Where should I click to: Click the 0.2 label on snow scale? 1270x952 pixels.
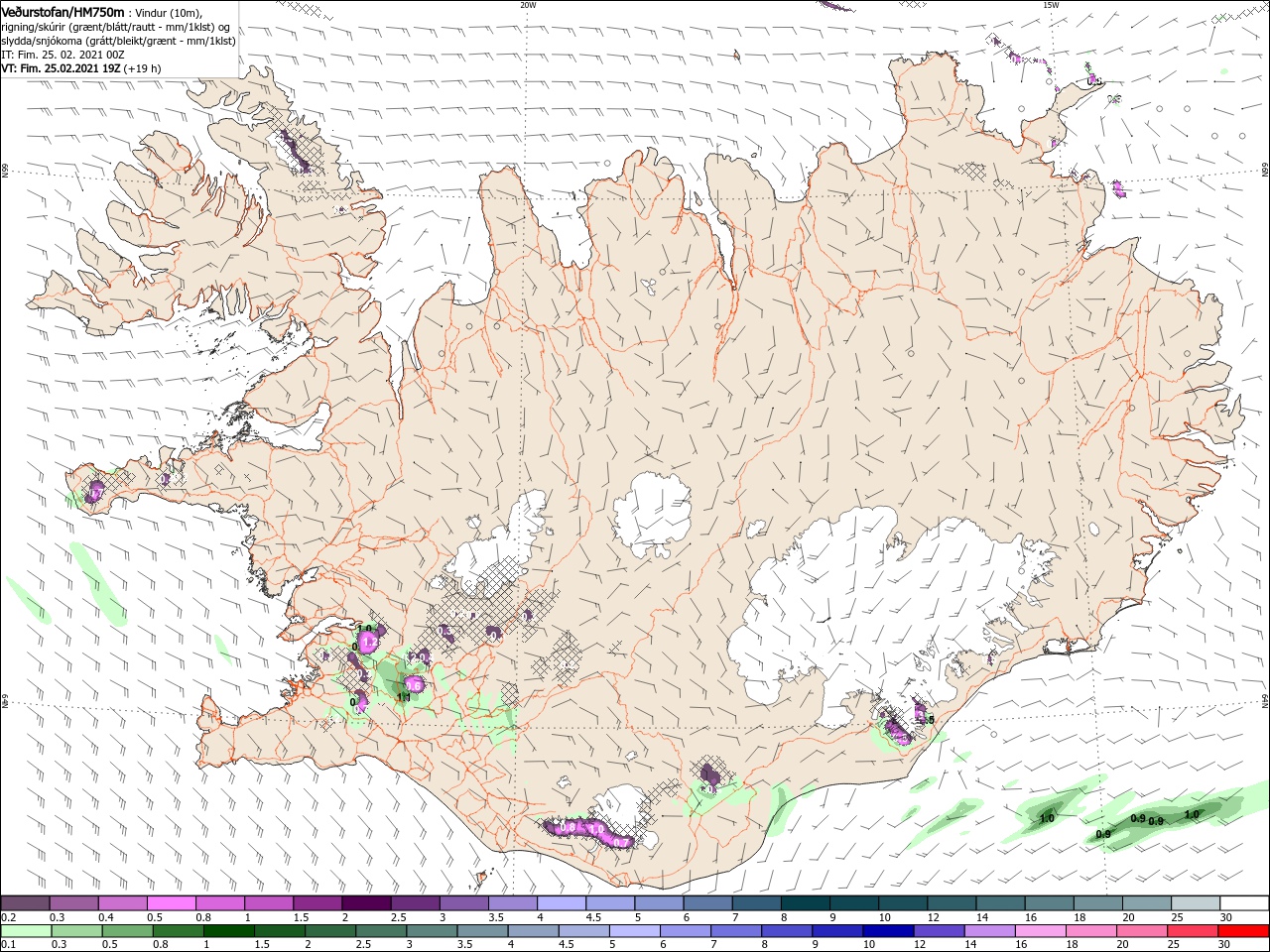click(x=7, y=917)
